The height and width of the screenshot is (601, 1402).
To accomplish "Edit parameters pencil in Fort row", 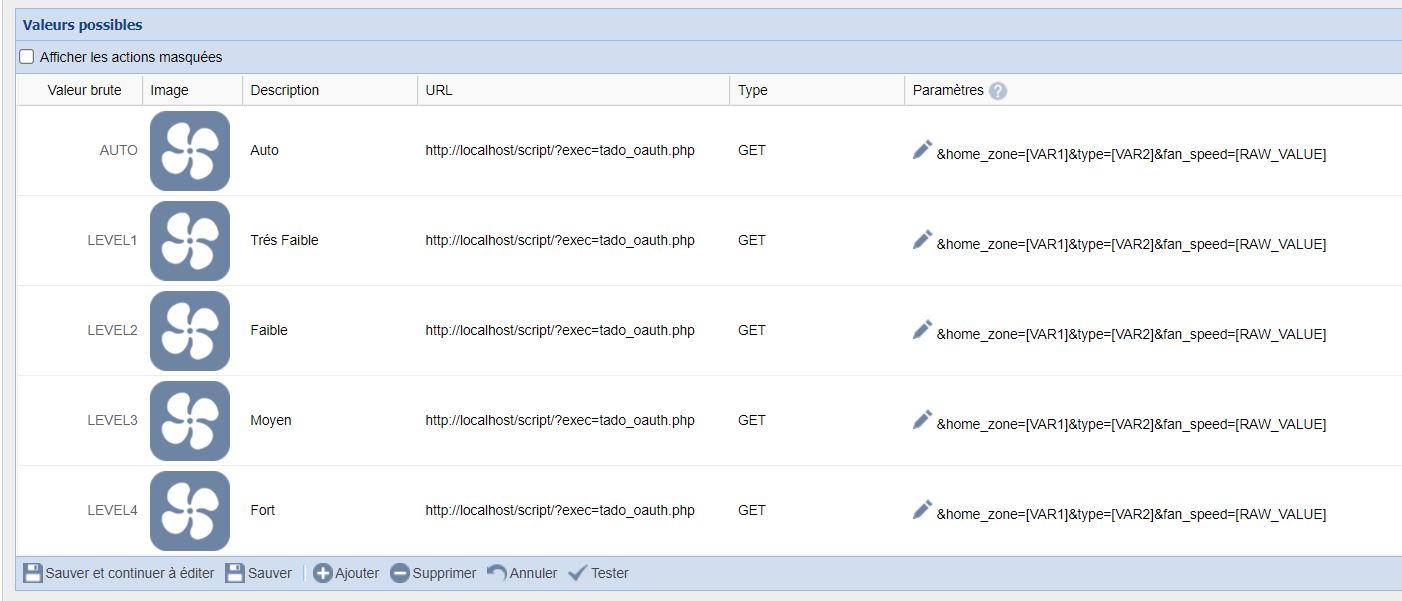I will pyautogui.click(x=922, y=510).
